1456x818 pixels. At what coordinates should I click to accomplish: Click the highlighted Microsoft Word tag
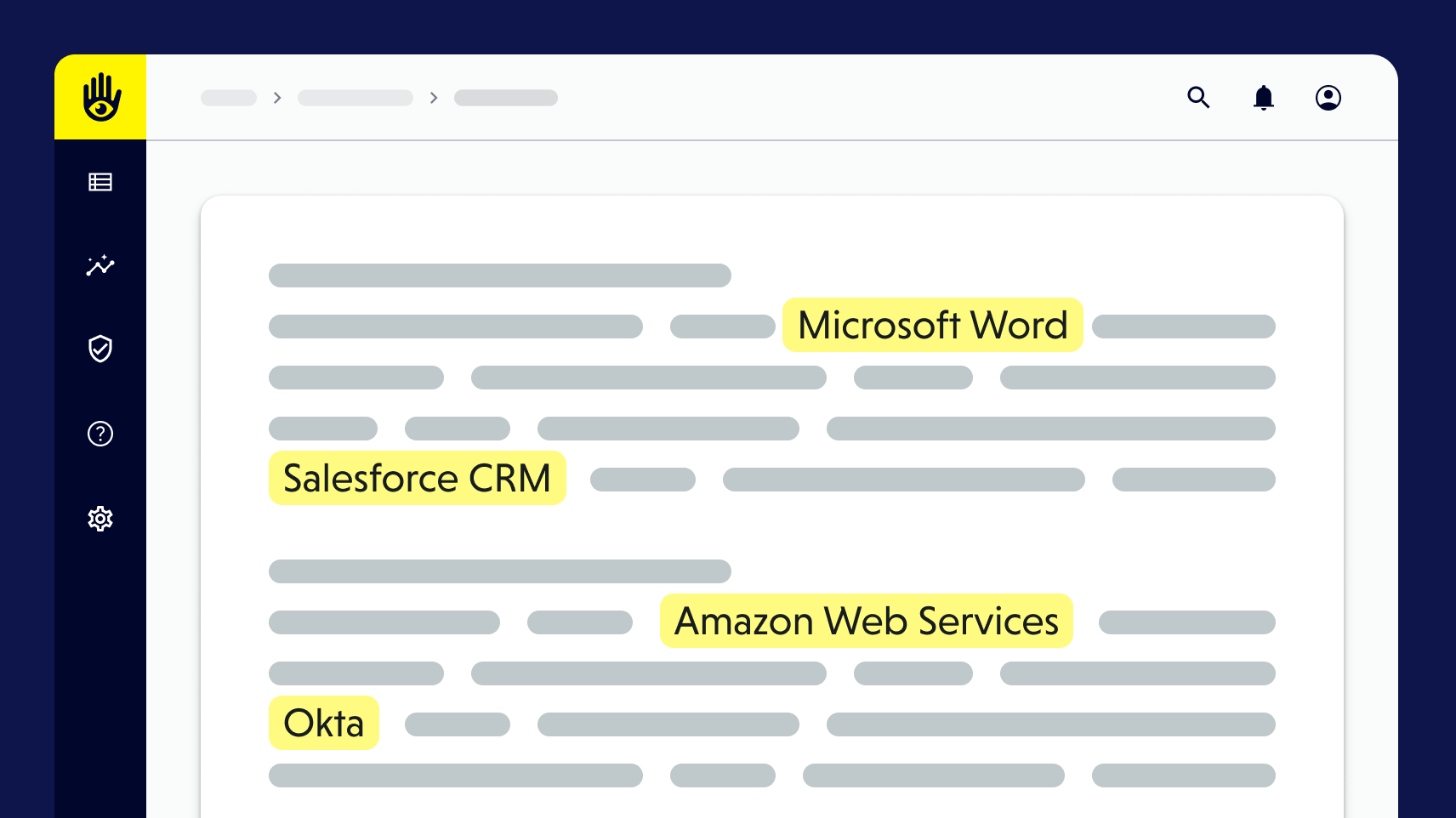point(932,325)
